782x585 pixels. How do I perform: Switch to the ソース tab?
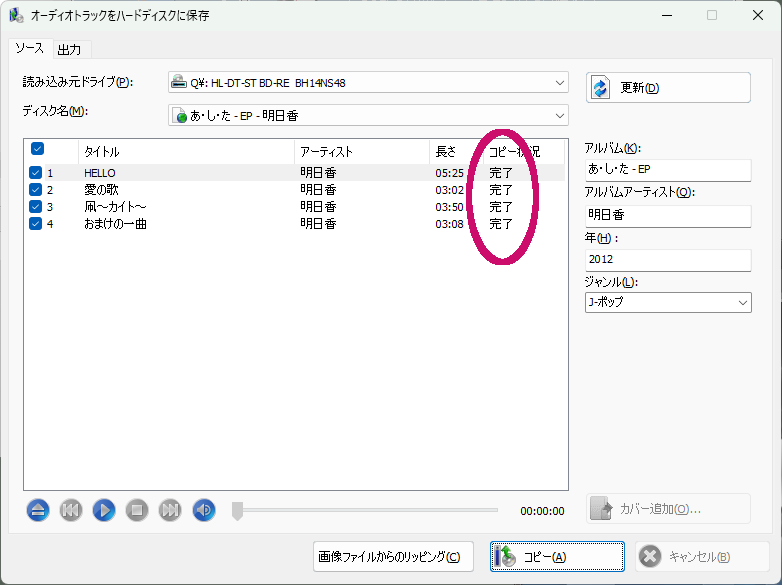coord(29,48)
